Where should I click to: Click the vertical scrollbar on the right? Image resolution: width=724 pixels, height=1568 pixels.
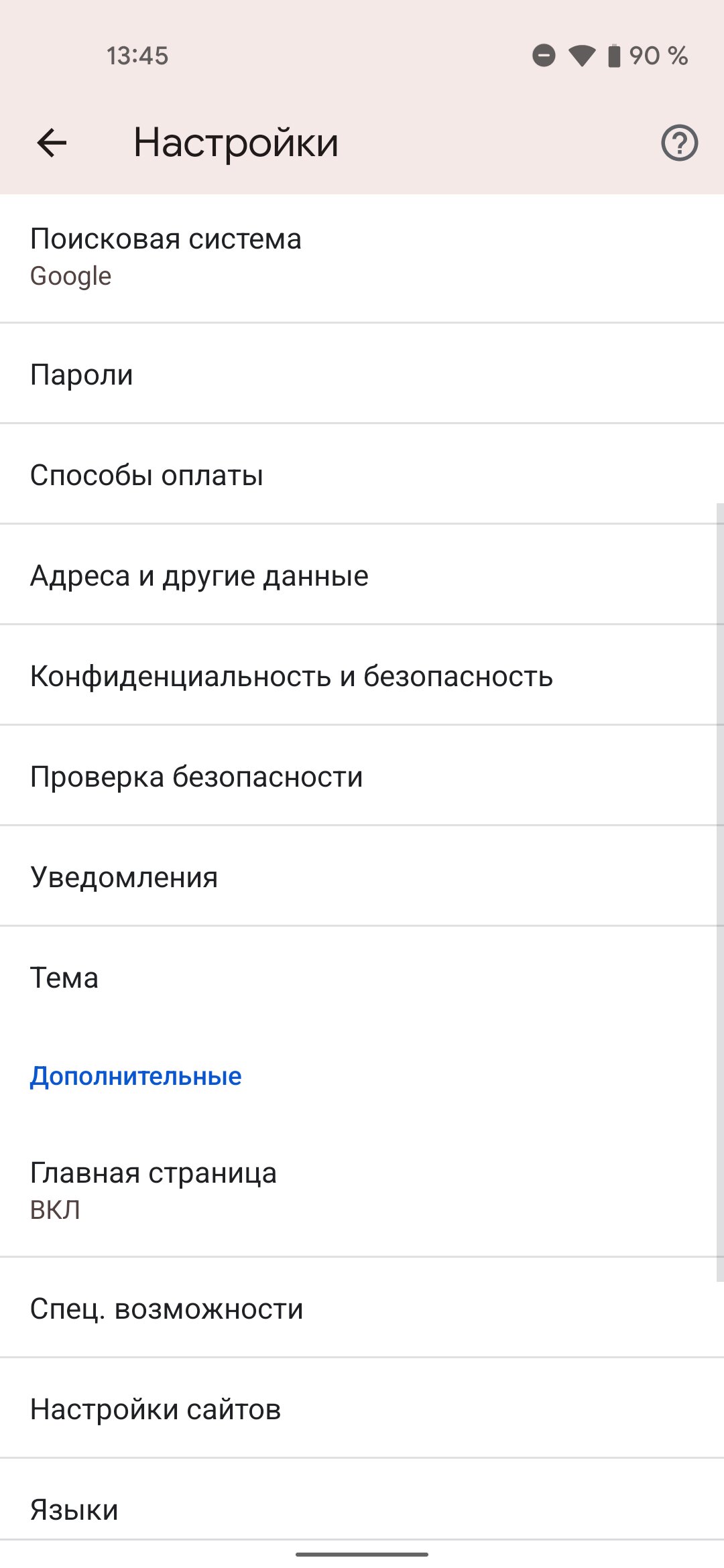coord(720,893)
